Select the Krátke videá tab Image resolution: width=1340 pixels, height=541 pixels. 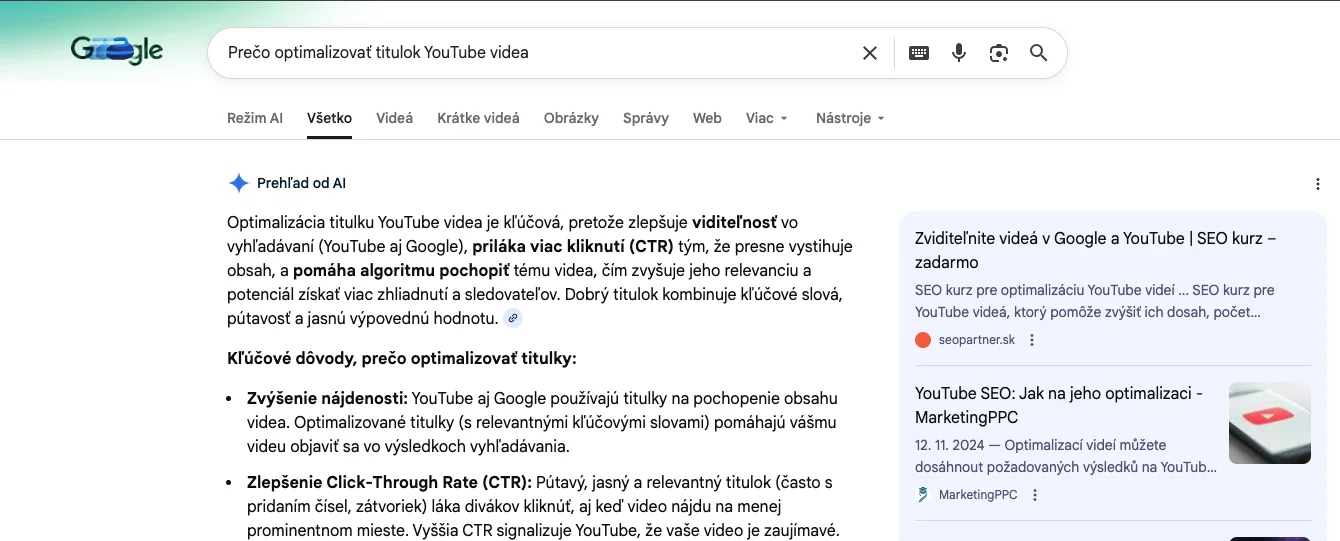(478, 118)
